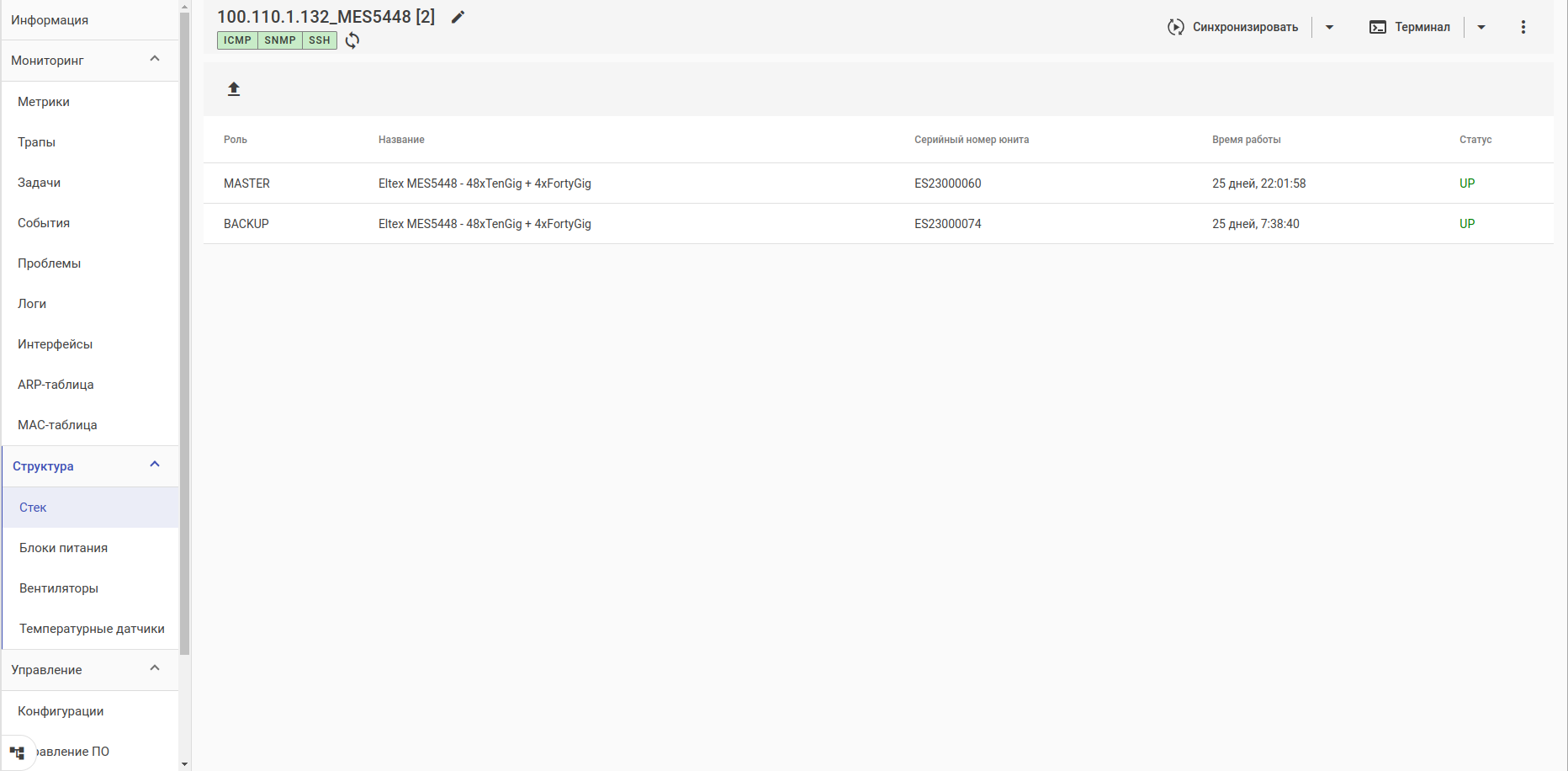Click the SSH status badge

(320, 40)
